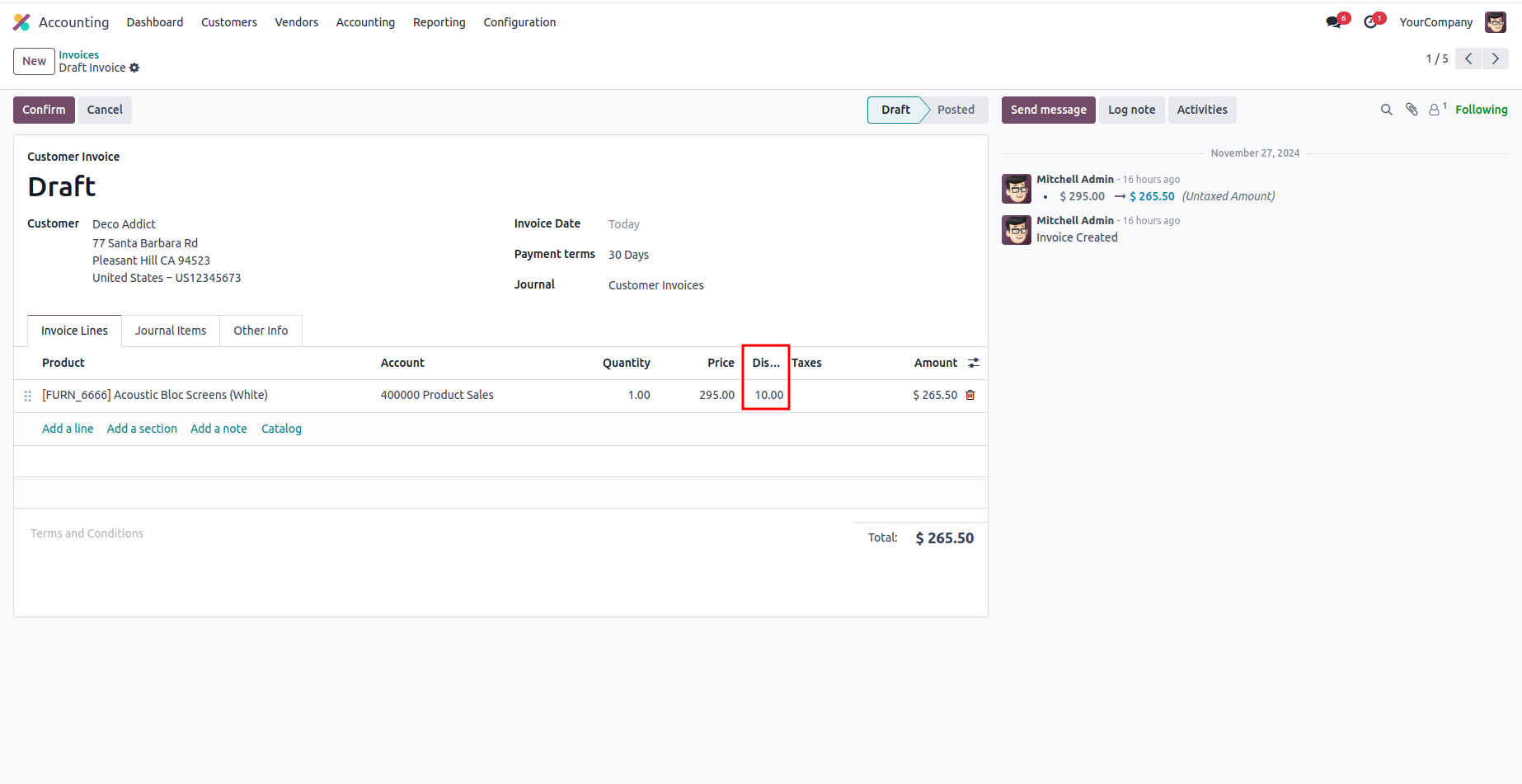
Task: Click the Add a line link
Action: pos(68,429)
